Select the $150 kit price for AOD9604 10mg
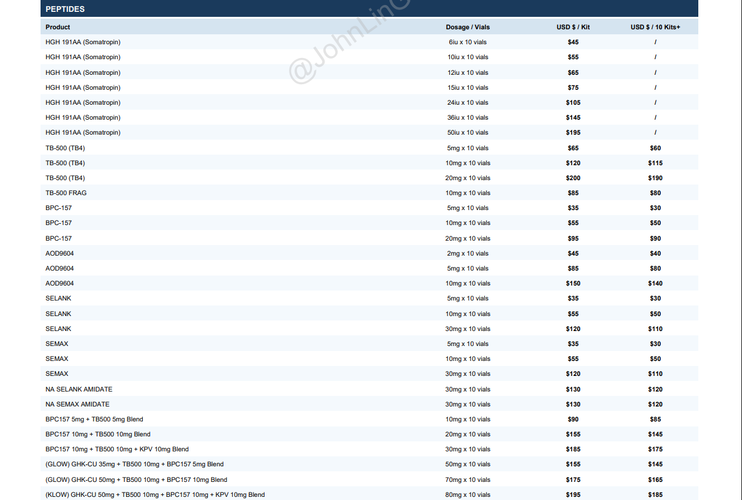 tap(573, 283)
